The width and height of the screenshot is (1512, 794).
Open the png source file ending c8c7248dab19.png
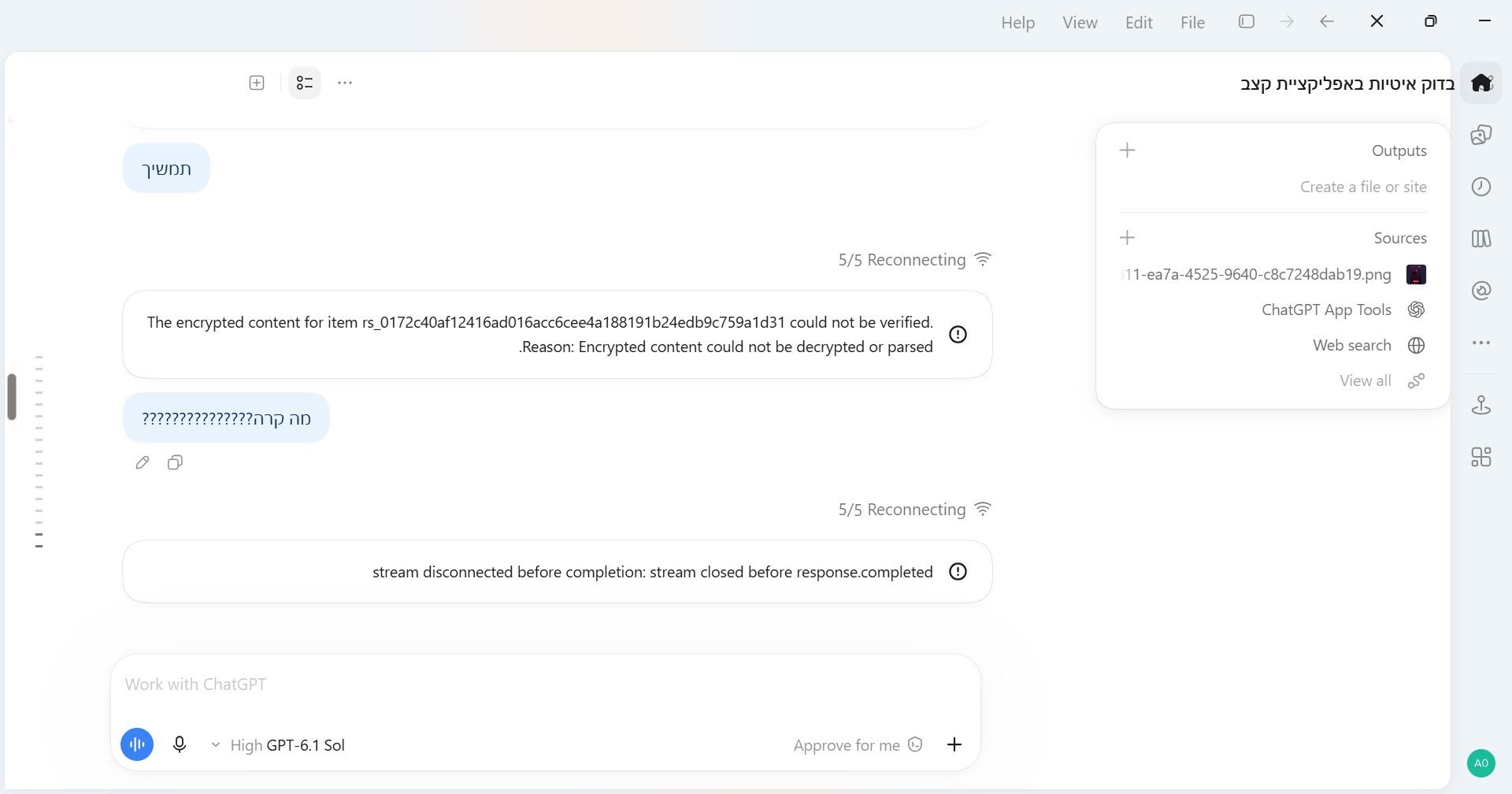tap(1273, 274)
